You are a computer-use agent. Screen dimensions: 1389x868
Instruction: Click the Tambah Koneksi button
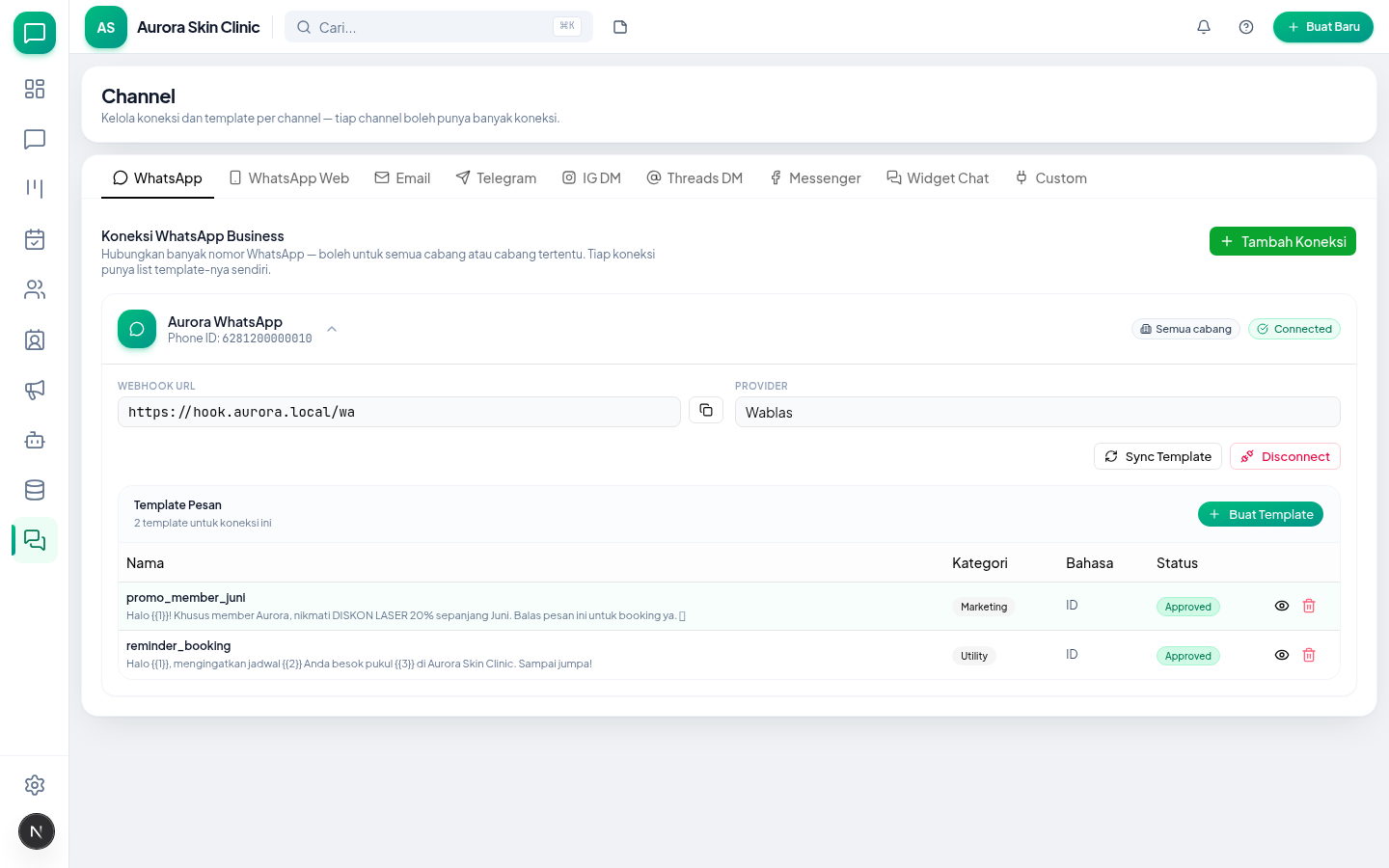click(x=1283, y=241)
